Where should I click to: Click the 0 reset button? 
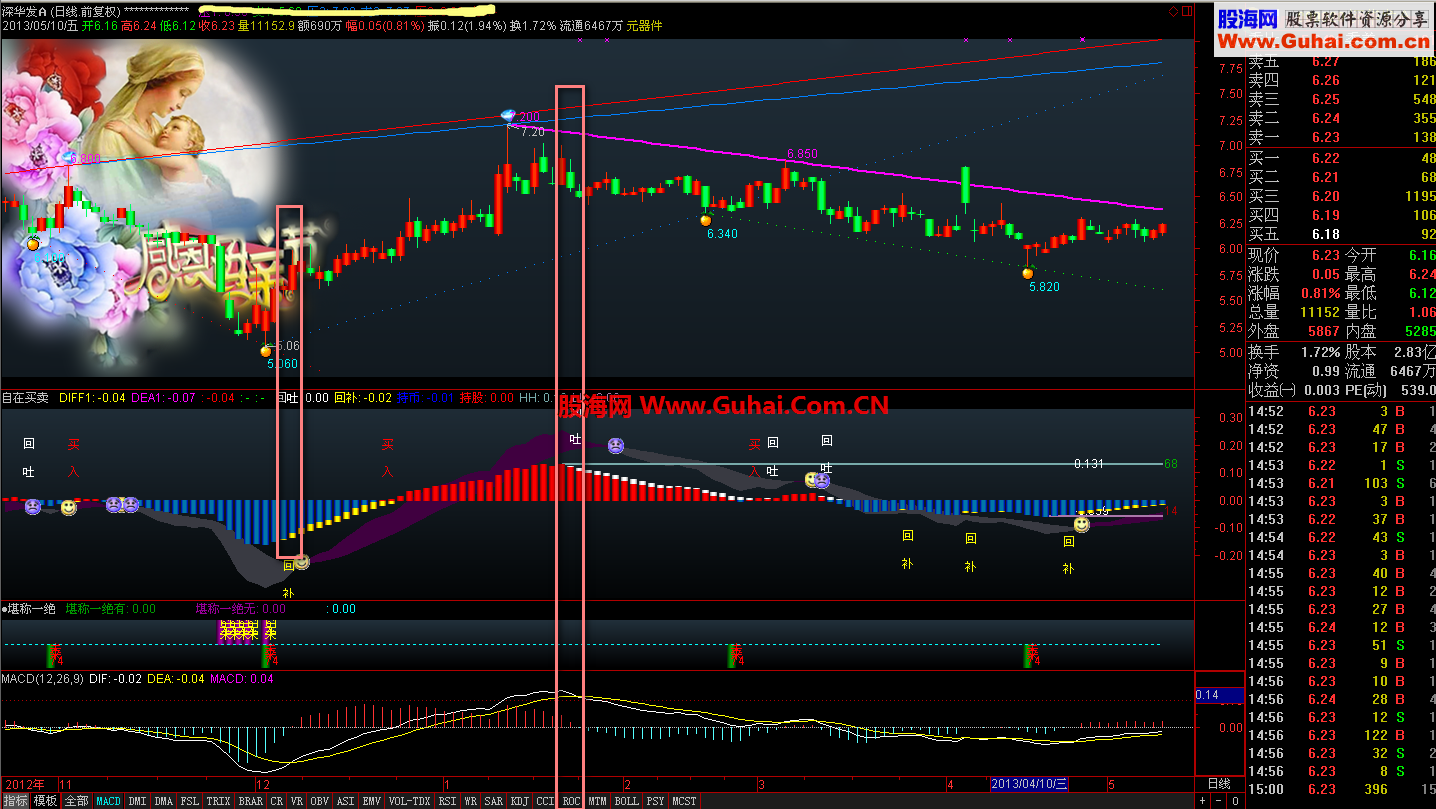1235,801
